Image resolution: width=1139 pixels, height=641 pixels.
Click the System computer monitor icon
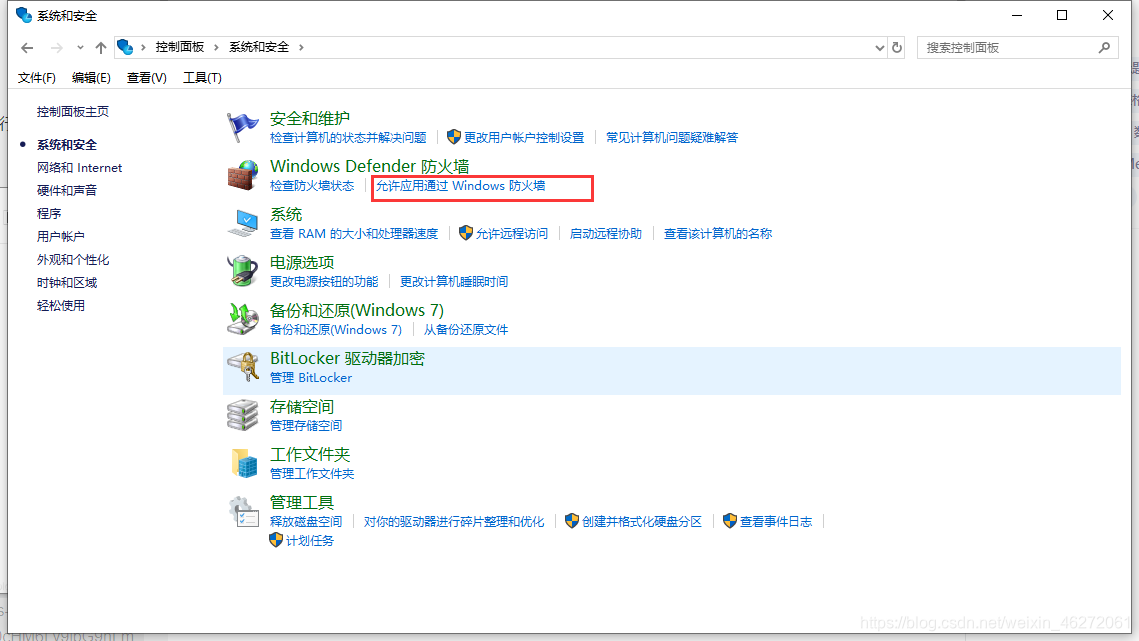242,223
